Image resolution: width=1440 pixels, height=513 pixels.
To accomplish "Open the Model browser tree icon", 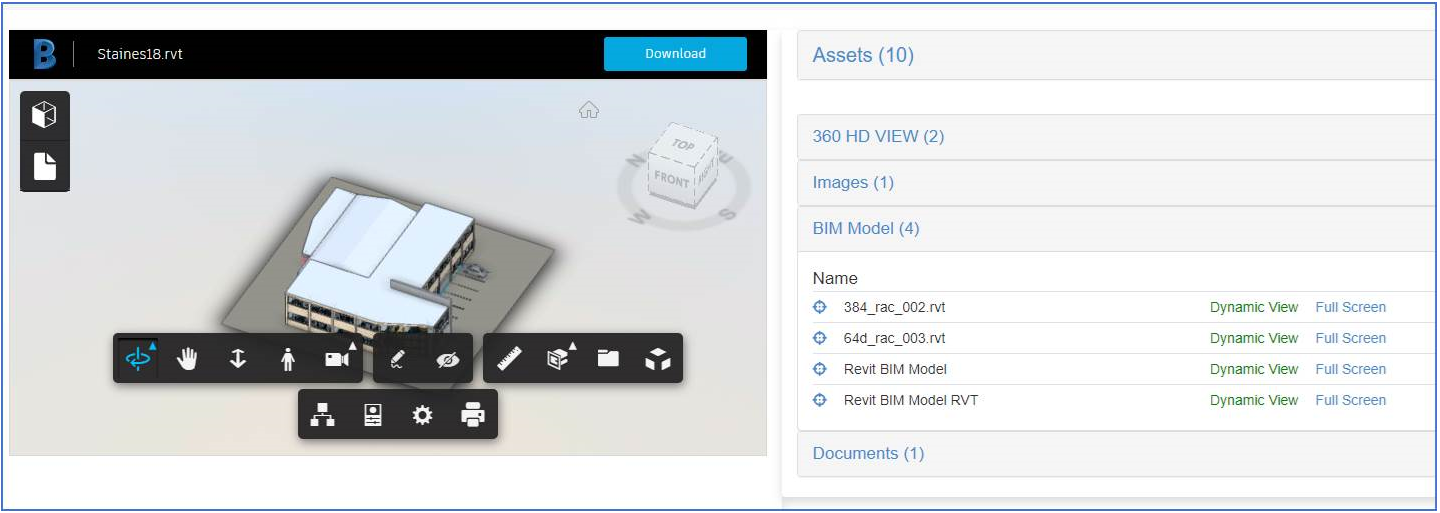I will click(322, 414).
